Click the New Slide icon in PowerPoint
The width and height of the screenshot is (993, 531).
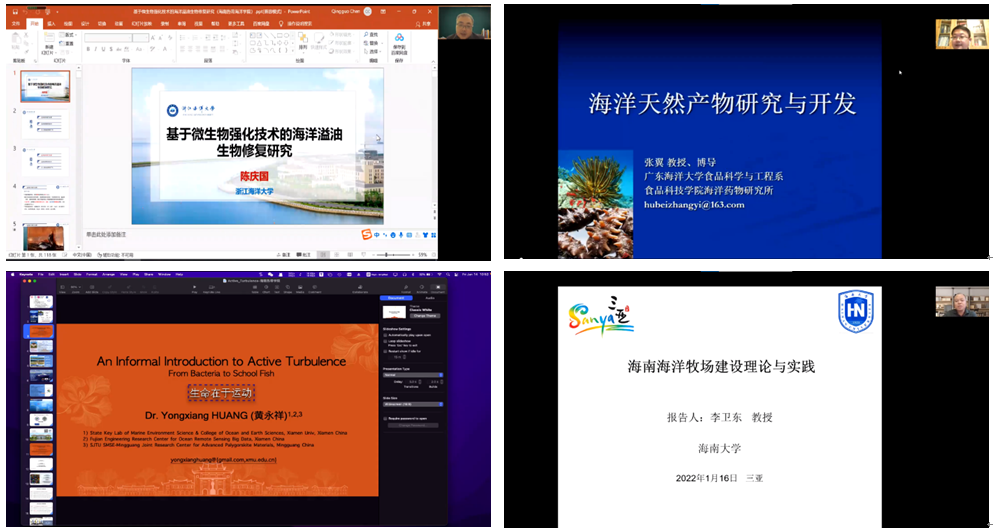[x=49, y=40]
